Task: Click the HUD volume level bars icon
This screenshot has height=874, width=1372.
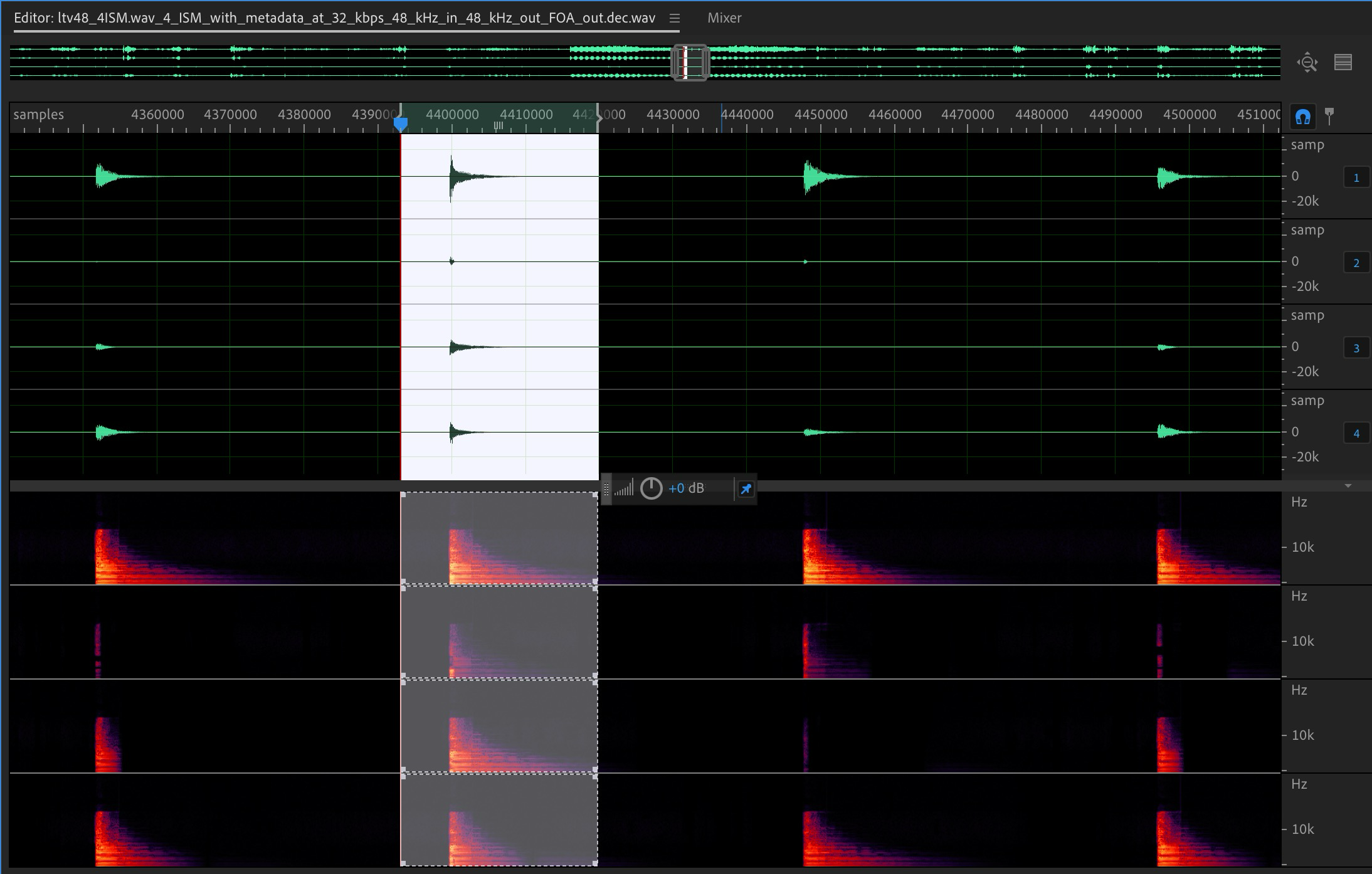Action: (624, 488)
